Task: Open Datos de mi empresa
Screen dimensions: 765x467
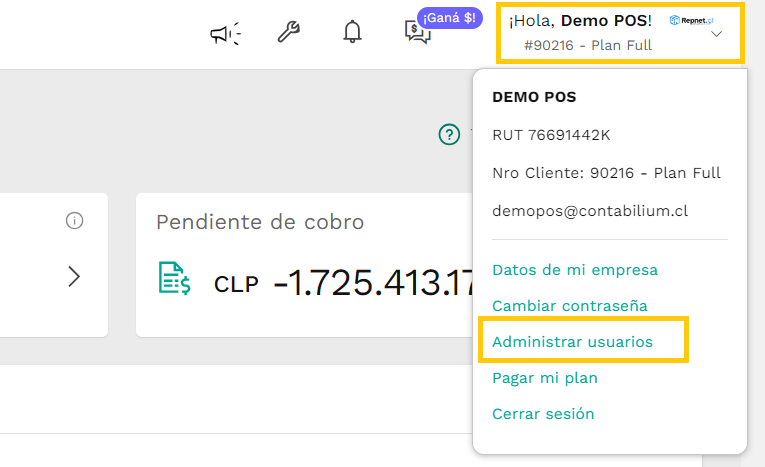Action: [x=575, y=270]
